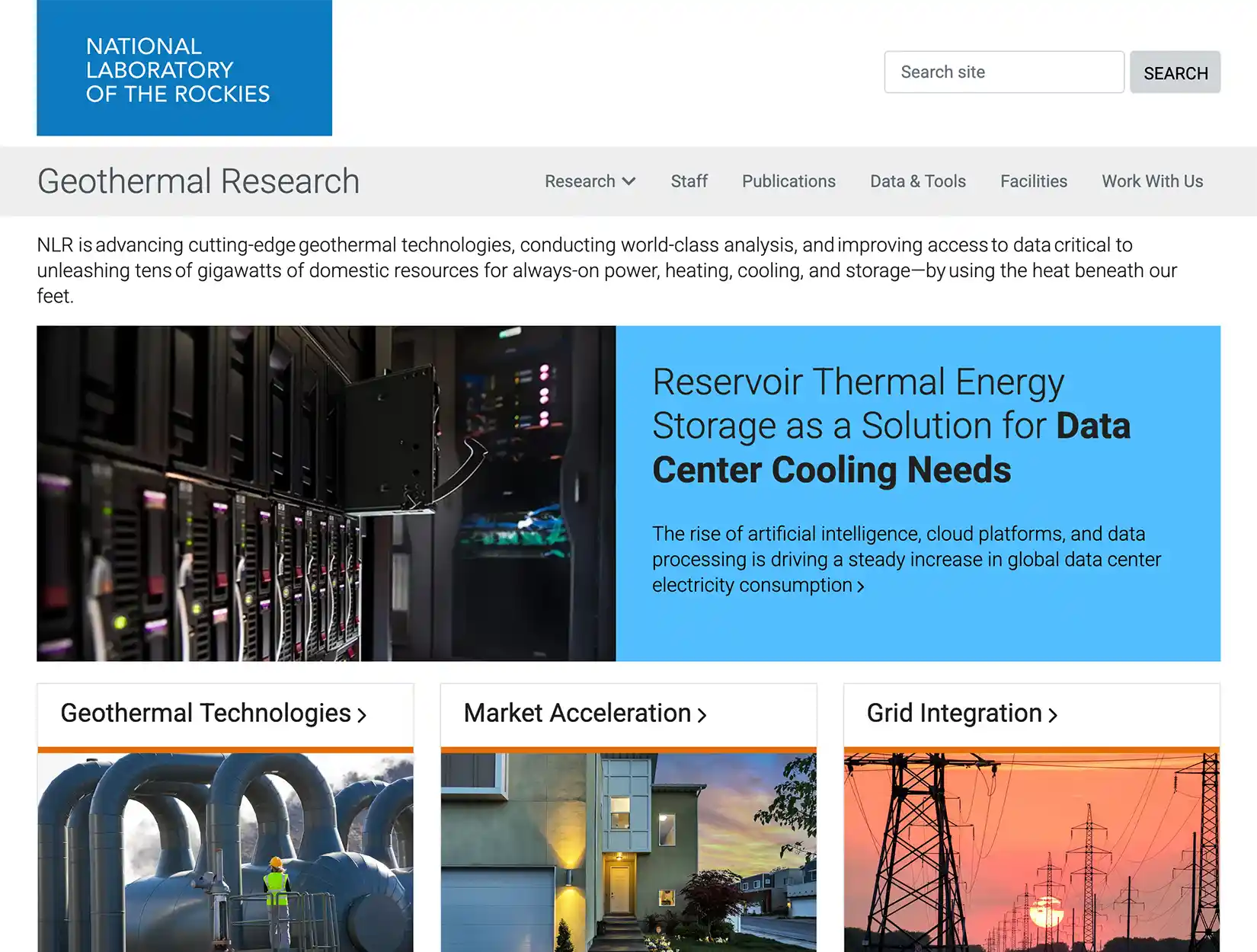Click the chevron next to Geothermal Technologies
1257x952 pixels.
363,714
